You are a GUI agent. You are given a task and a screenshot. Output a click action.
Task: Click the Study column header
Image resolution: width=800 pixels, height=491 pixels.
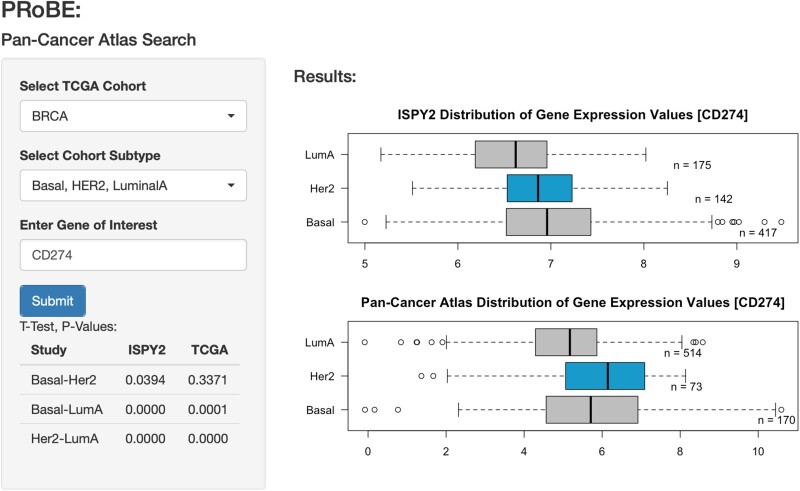pos(49,350)
